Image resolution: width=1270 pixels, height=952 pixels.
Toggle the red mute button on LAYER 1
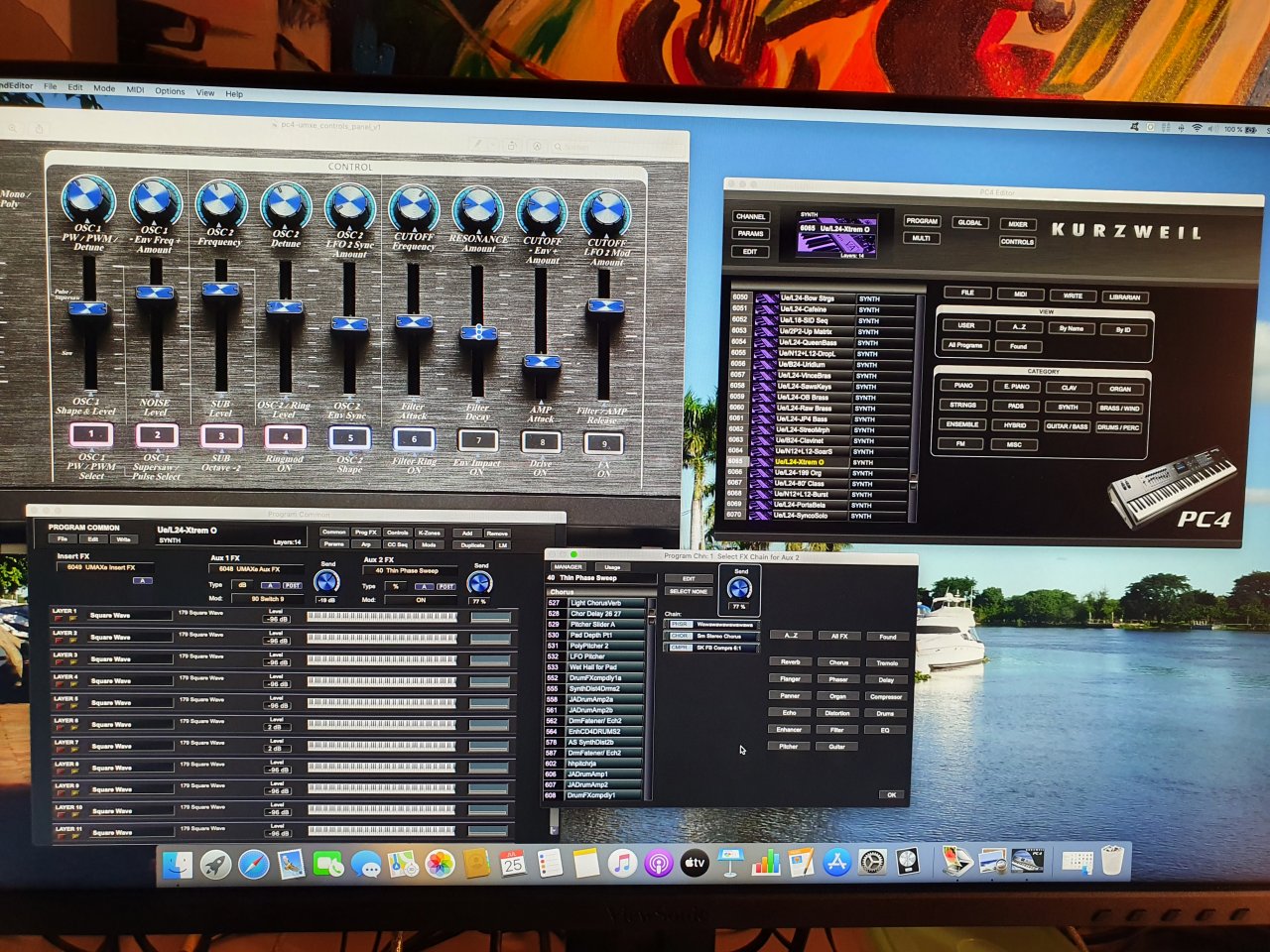pyautogui.click(x=59, y=618)
